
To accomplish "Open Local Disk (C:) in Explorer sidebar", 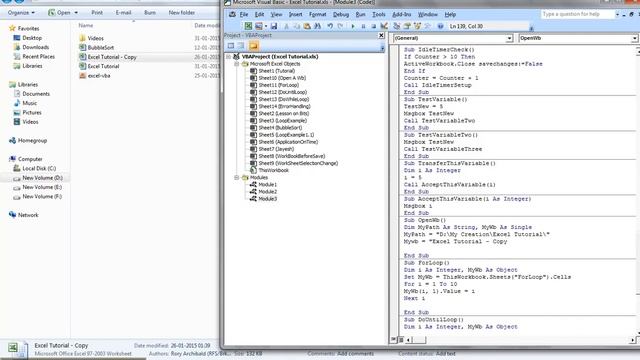I will pyautogui.click(x=39, y=169).
